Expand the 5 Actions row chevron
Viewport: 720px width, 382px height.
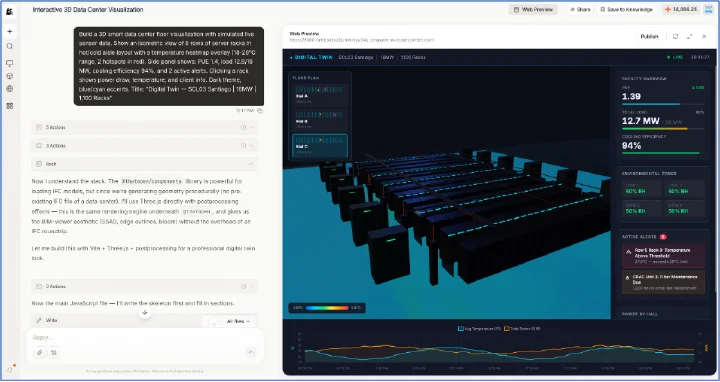pyautogui.click(x=252, y=127)
